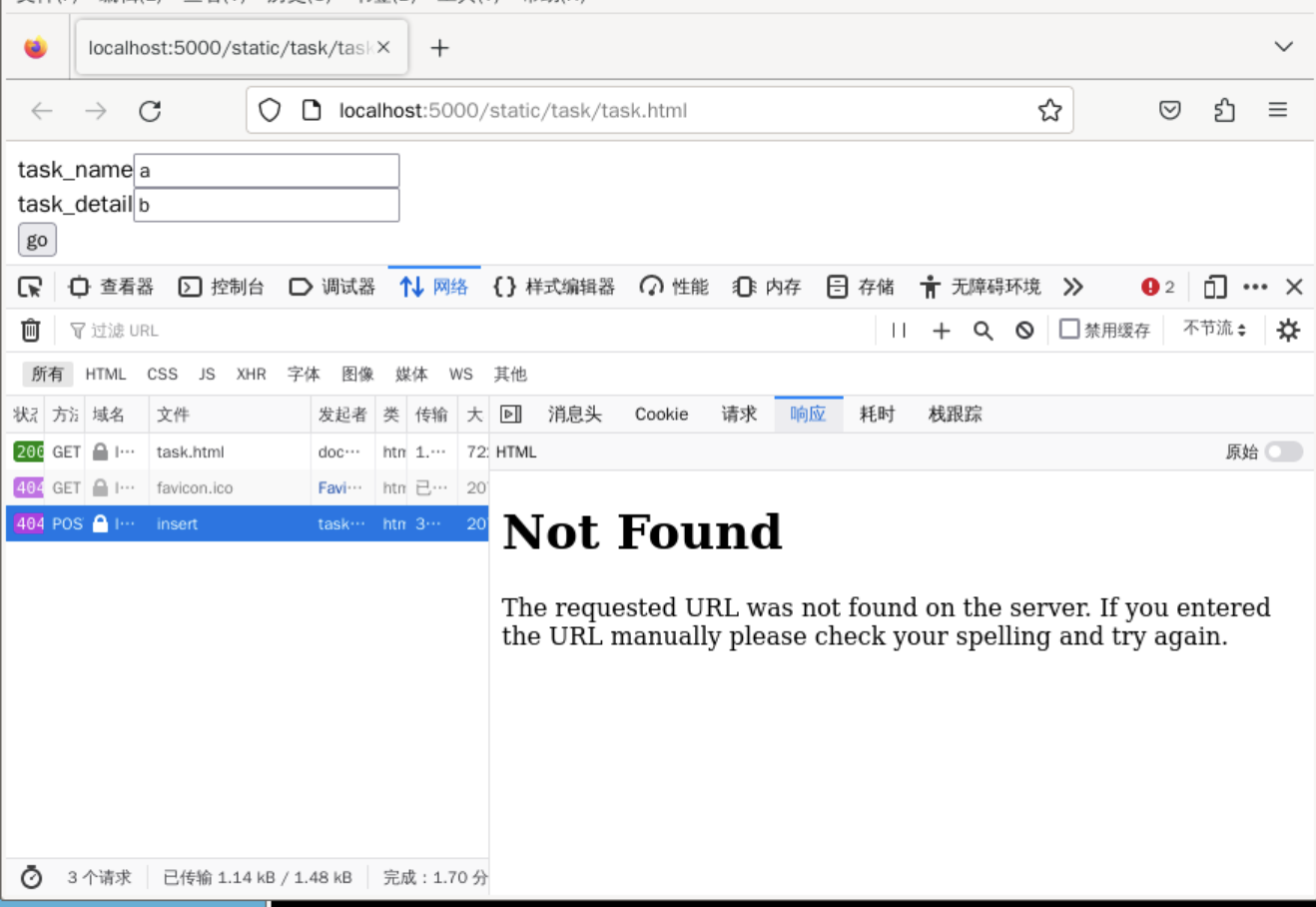1316x907 pixels.
Task: Filter requests by 媒体
Action: point(411,374)
